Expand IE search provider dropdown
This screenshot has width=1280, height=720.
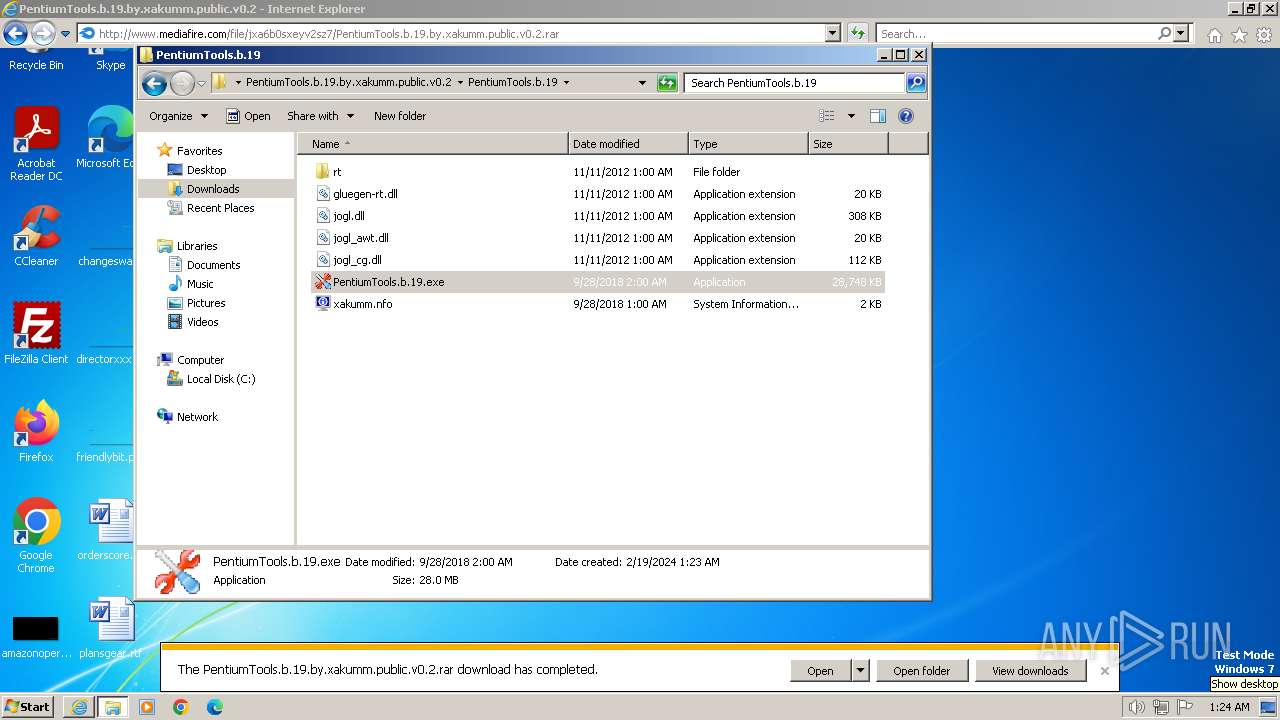pos(1182,33)
